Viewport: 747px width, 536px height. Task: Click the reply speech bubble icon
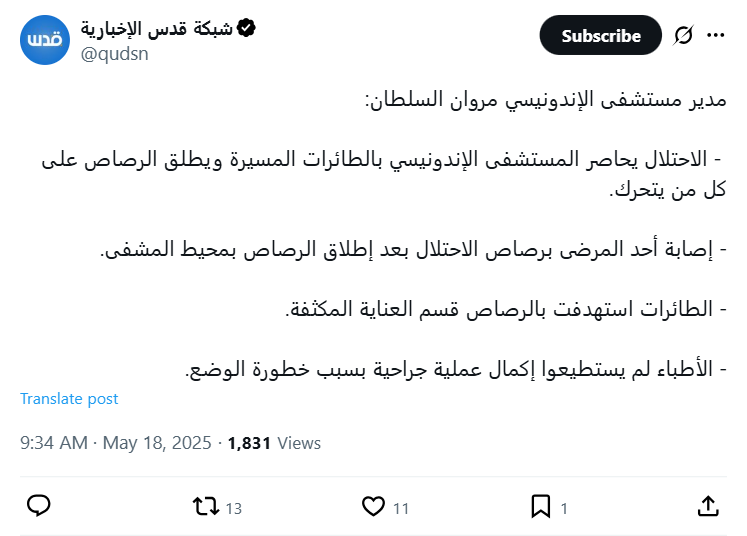coord(38,507)
